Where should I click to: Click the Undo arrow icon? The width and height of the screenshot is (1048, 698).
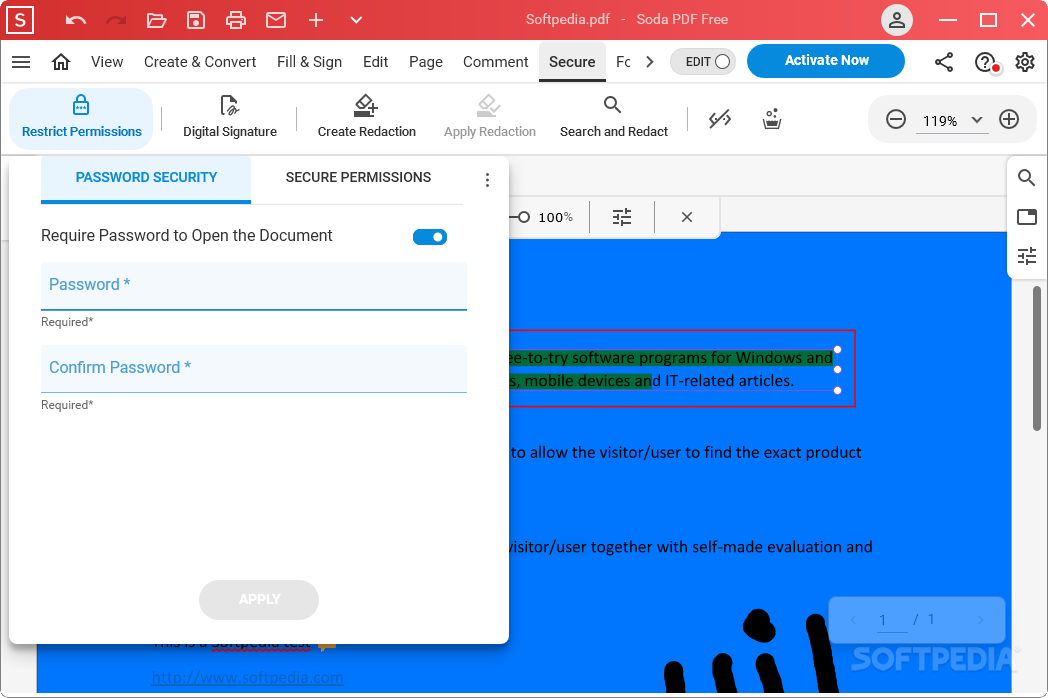coord(76,20)
